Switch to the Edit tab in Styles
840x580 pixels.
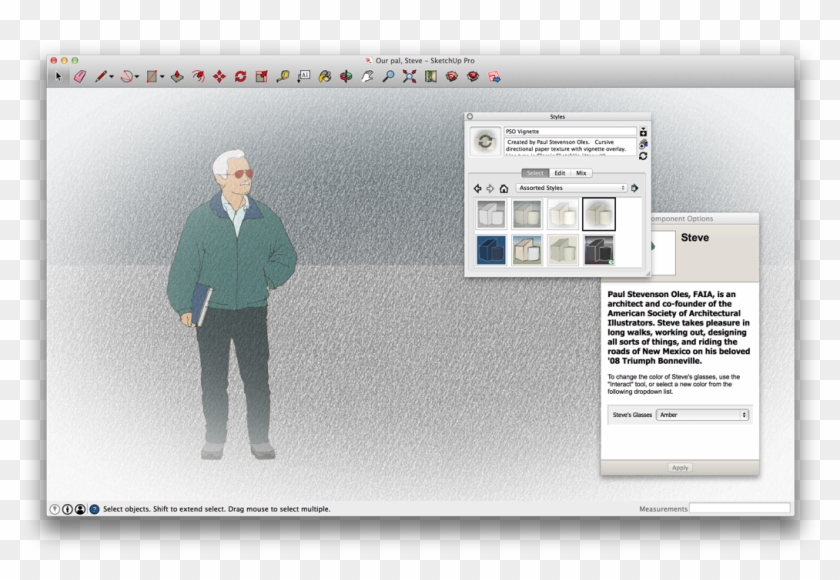point(558,173)
